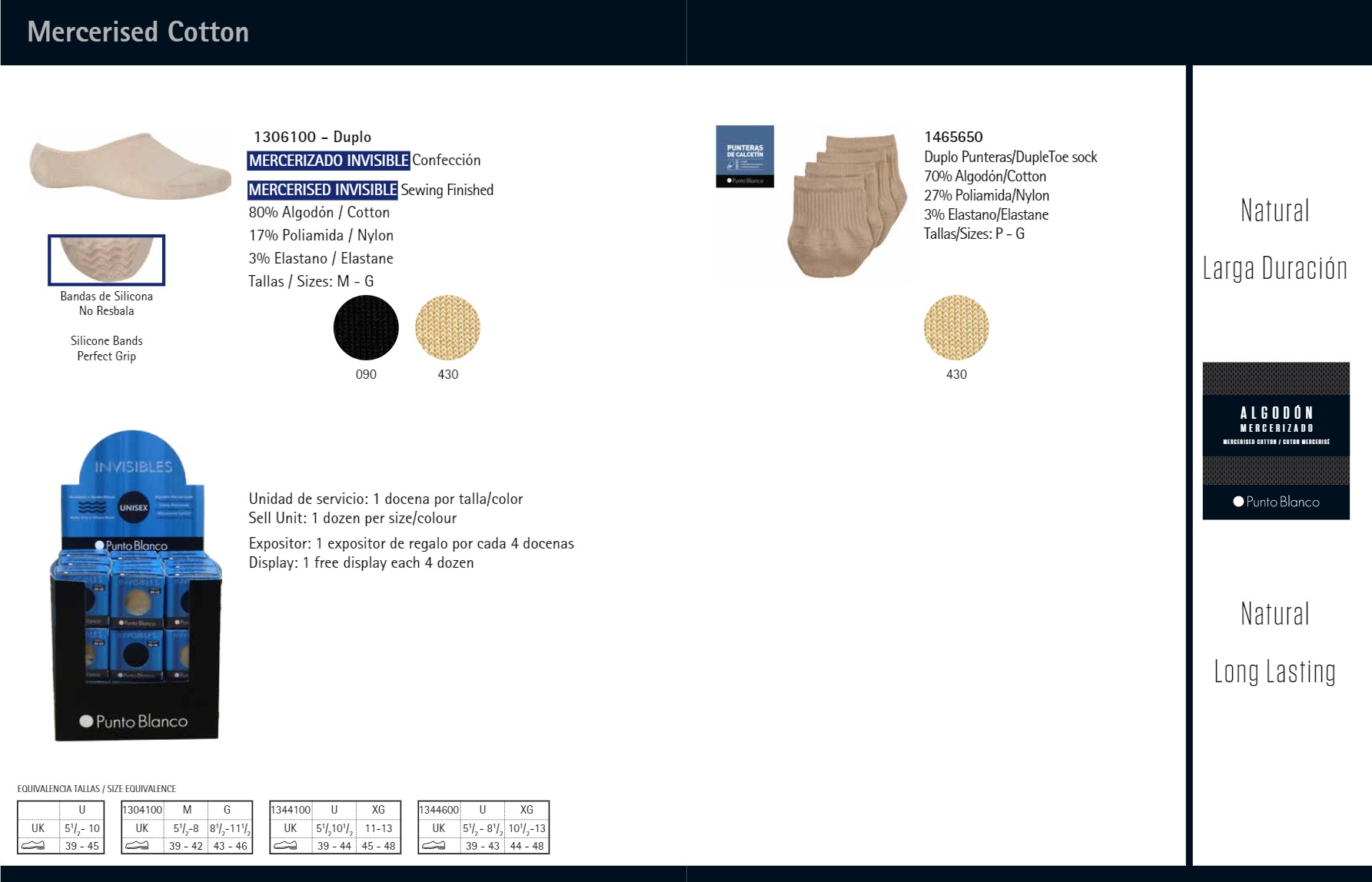Open the silicone bands close-up thumbnail

point(107,260)
